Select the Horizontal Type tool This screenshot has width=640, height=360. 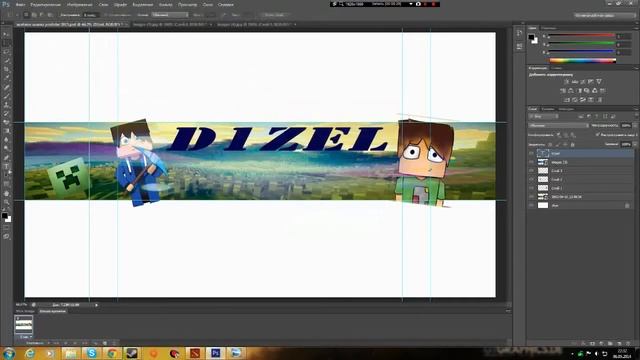click(x=6, y=167)
